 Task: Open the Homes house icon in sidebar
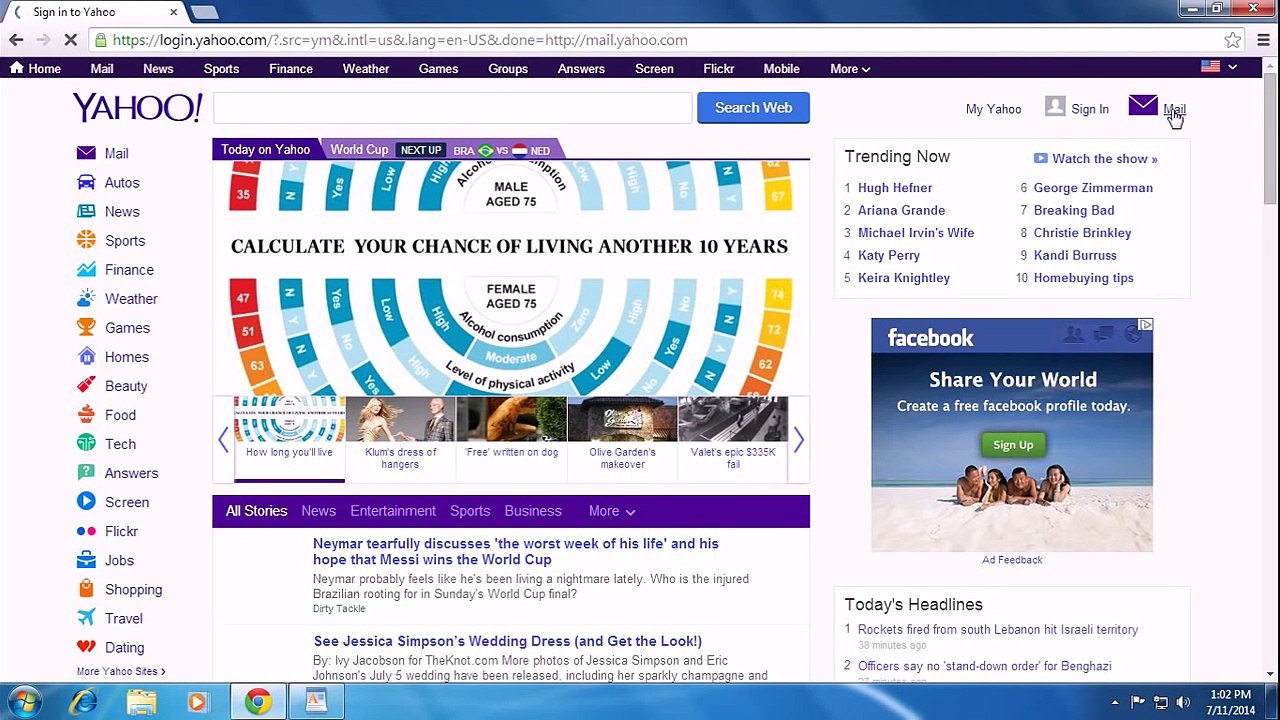point(86,356)
